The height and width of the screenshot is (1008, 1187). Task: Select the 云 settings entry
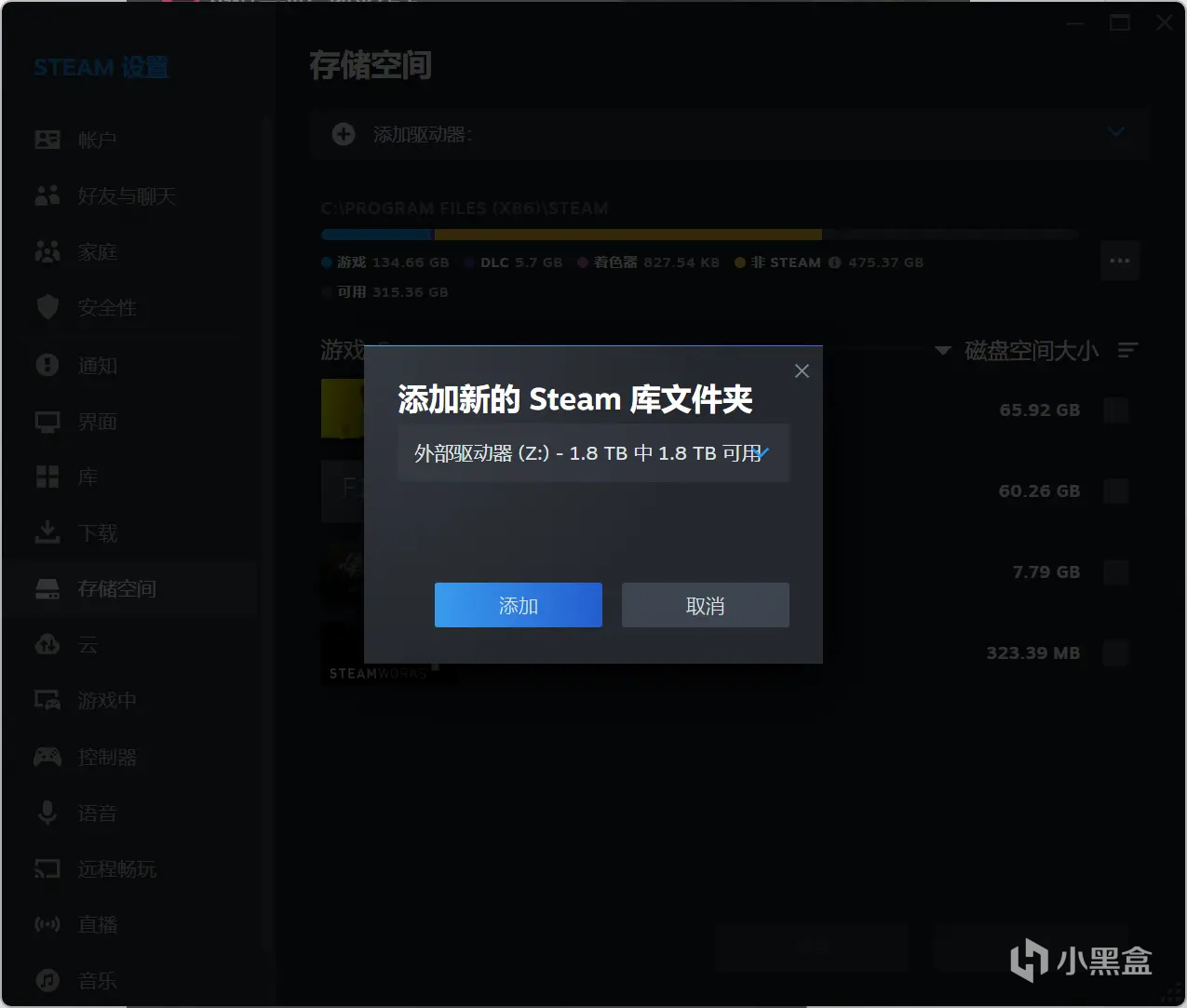[x=130, y=644]
